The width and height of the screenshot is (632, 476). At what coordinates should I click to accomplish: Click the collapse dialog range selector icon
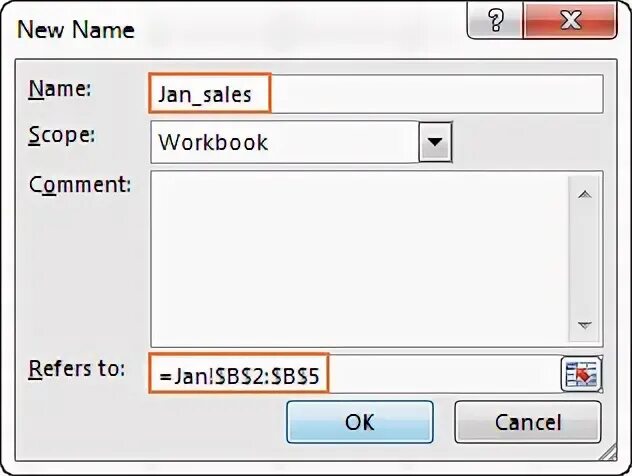coord(579,375)
